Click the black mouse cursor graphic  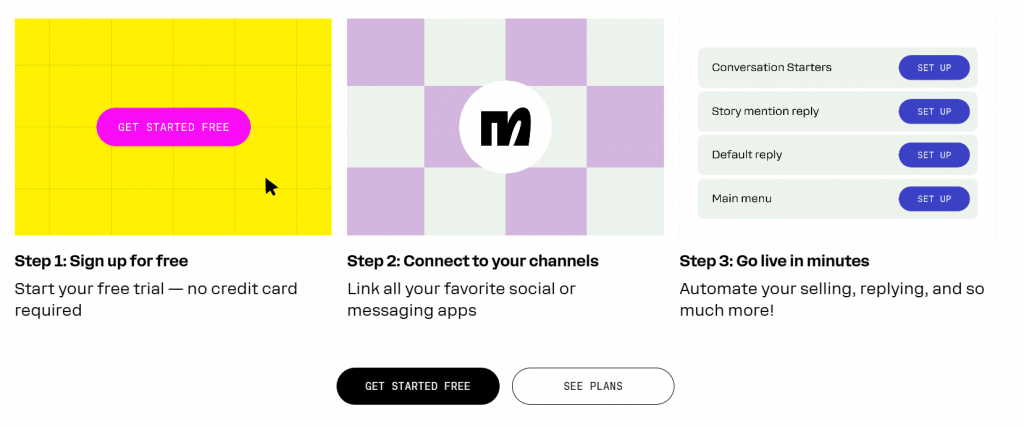pyautogui.click(x=271, y=187)
